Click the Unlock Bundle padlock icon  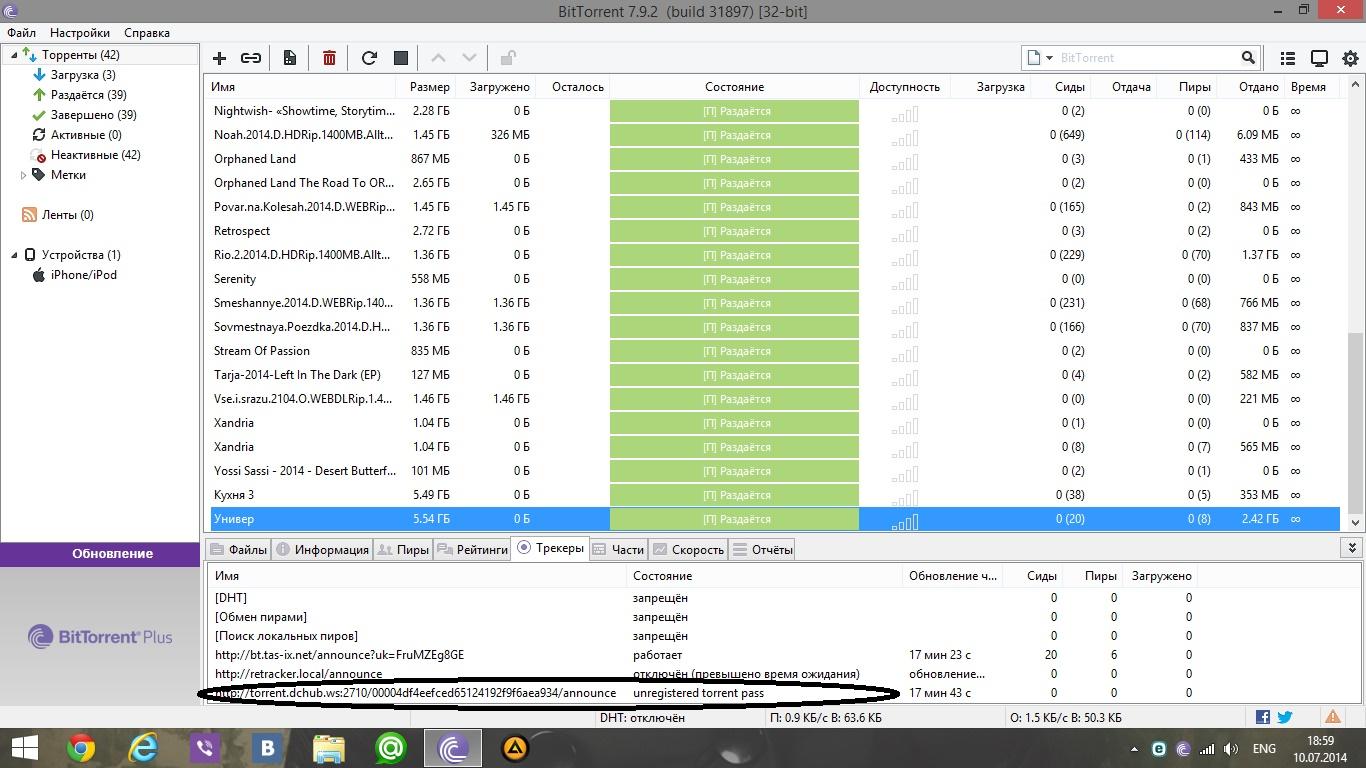[x=508, y=58]
